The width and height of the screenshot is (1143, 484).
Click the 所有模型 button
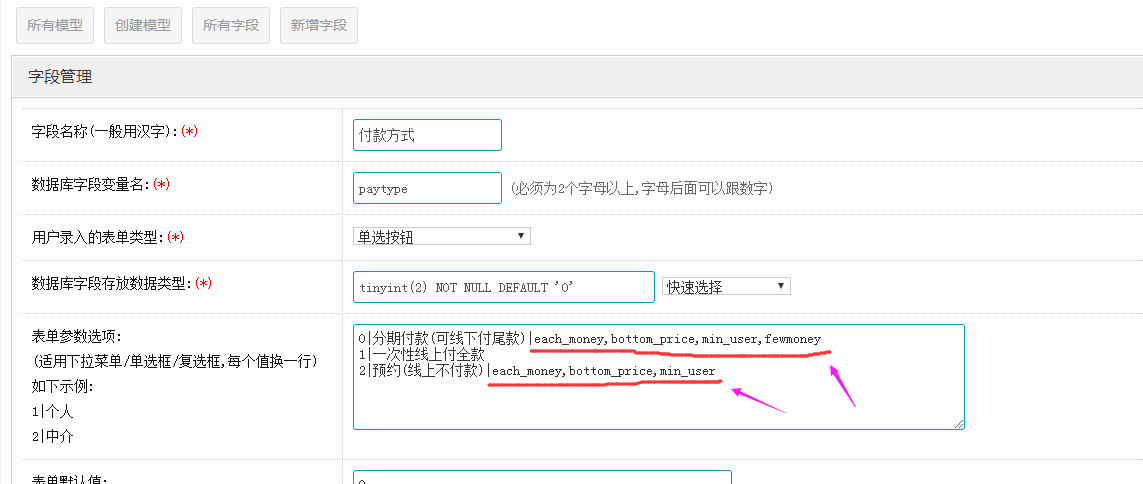coord(55,26)
